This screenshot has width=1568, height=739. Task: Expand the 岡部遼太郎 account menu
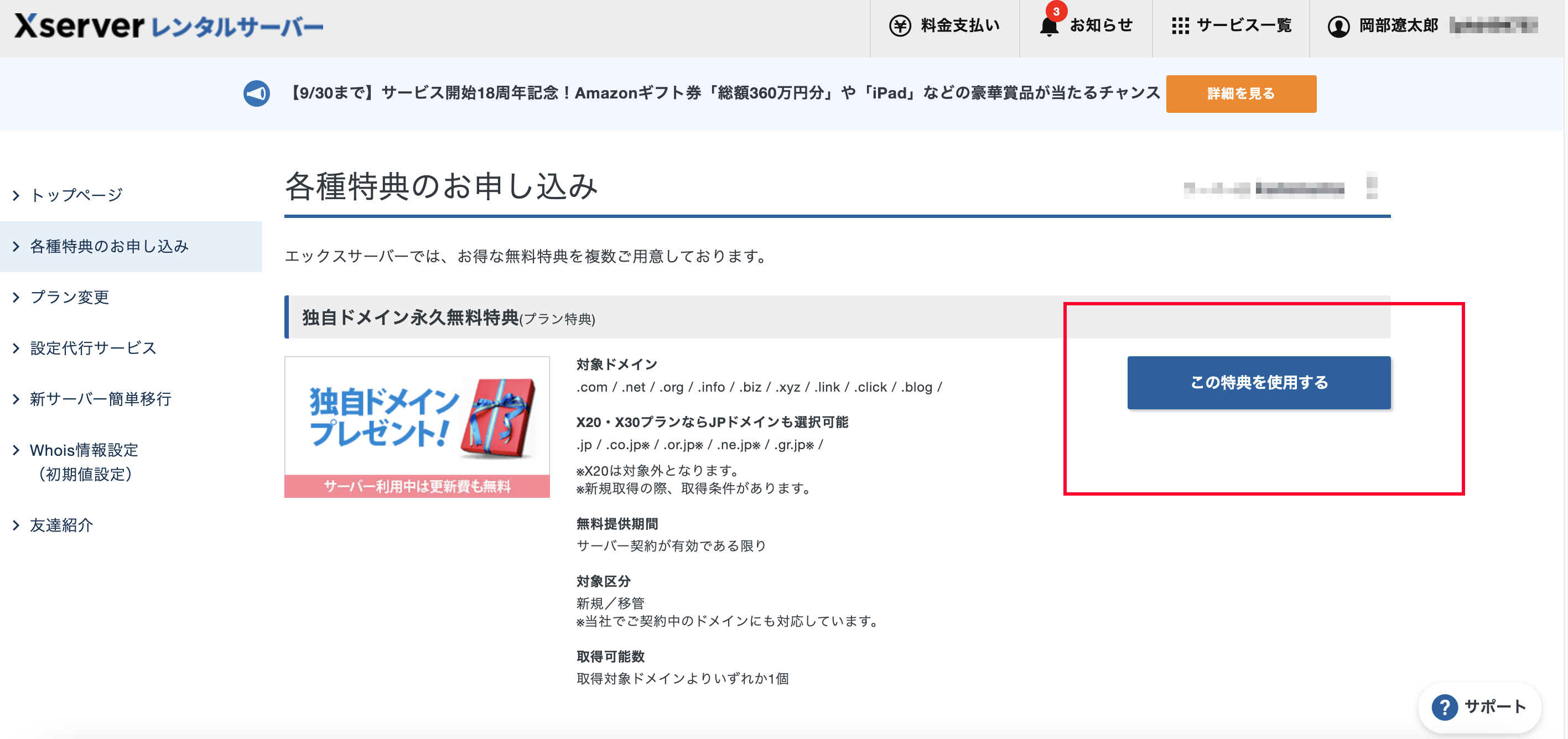[1398, 25]
